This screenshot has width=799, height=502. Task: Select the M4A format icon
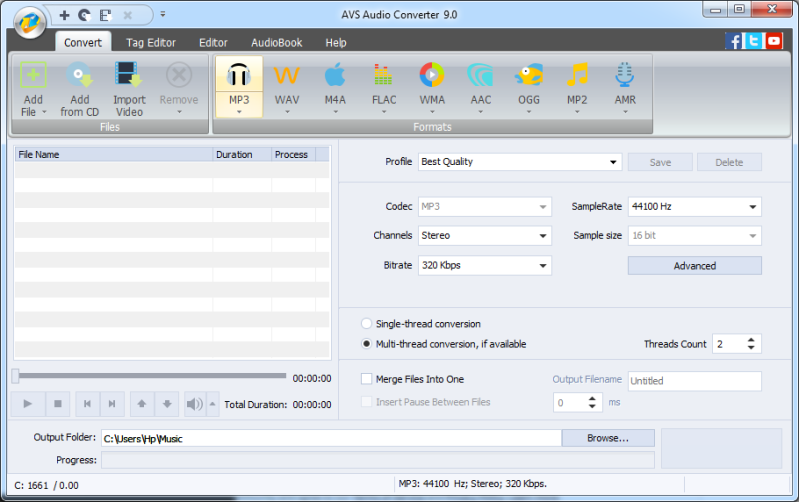point(335,76)
